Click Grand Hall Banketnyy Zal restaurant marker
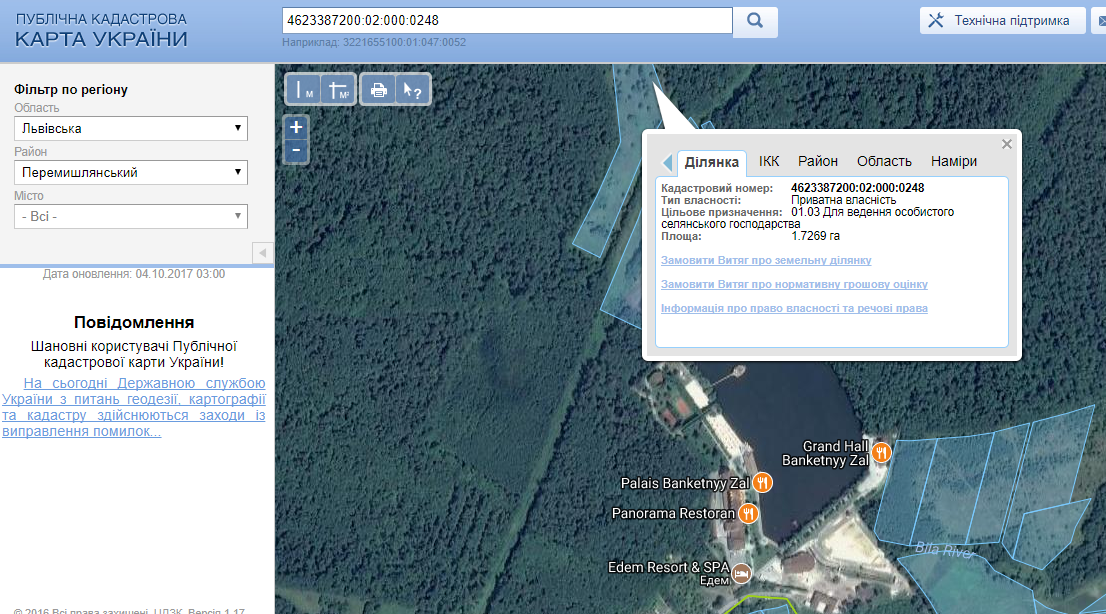Image resolution: width=1106 pixels, height=614 pixels. 881,453
